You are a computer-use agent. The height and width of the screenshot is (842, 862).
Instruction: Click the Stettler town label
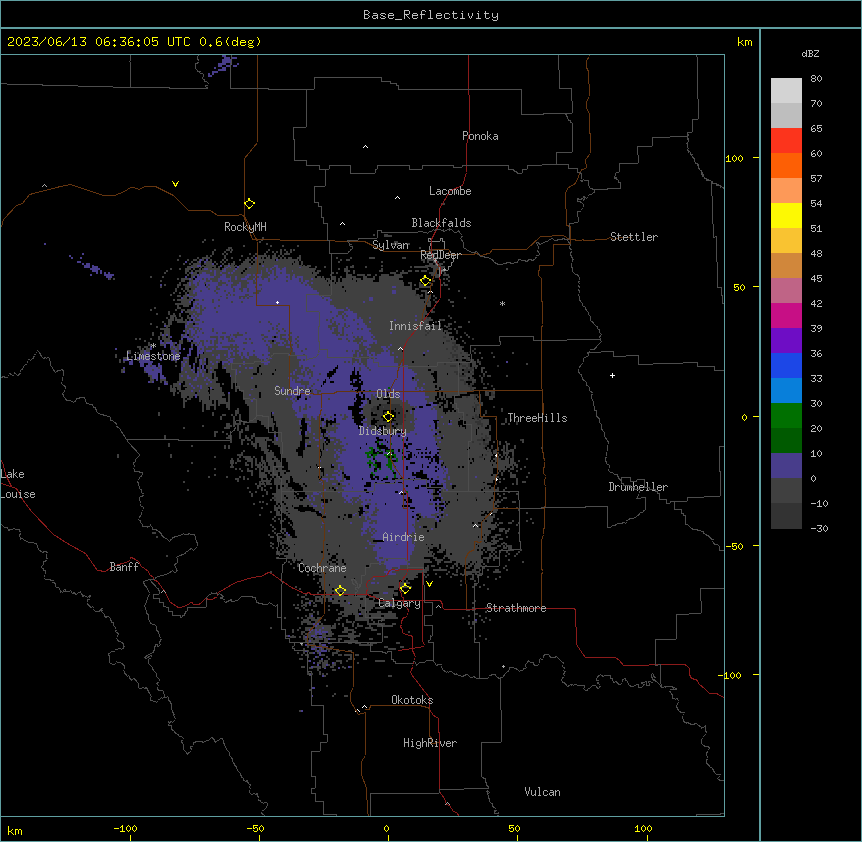pyautogui.click(x=634, y=237)
